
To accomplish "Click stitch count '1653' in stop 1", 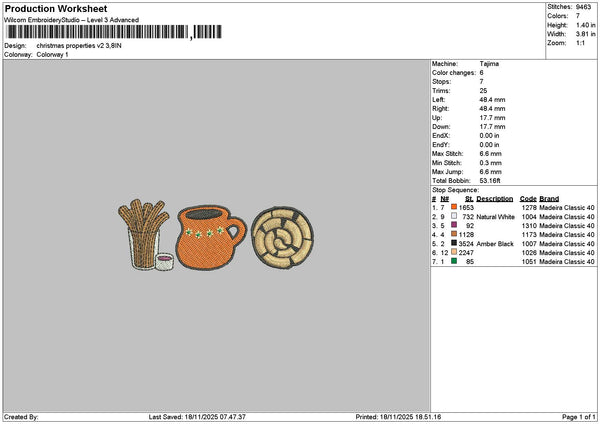I will 466,208.
